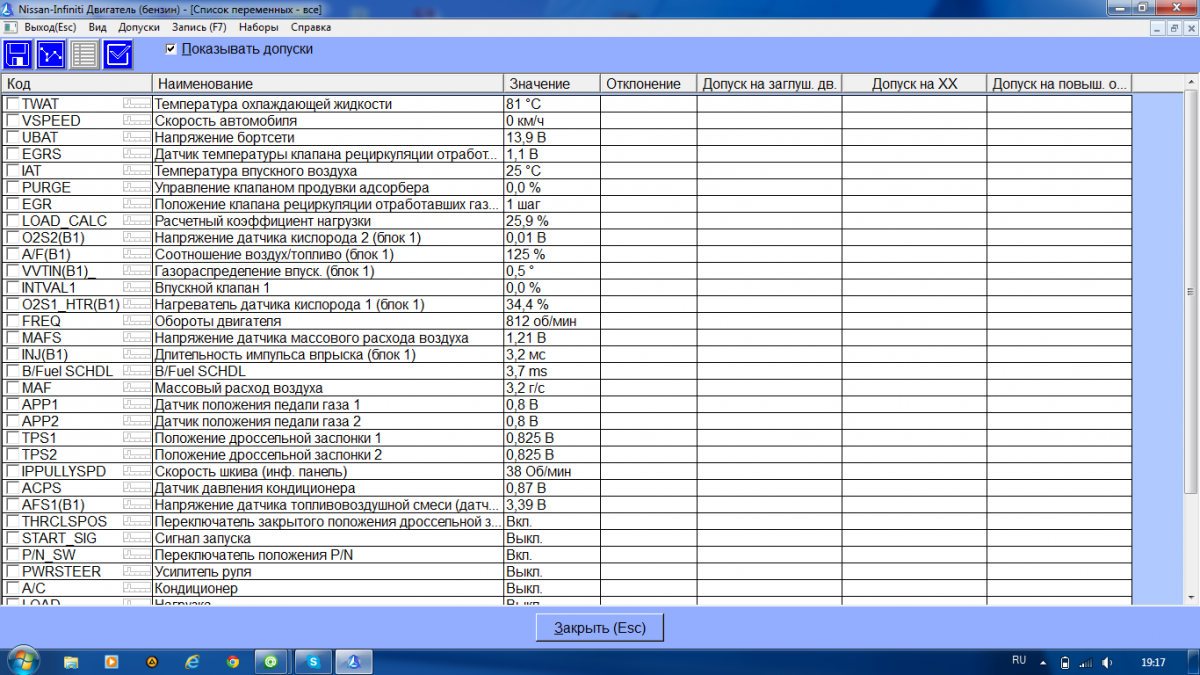1200x675 pixels.
Task: Click the volume icon in the system tray
Action: click(1107, 662)
